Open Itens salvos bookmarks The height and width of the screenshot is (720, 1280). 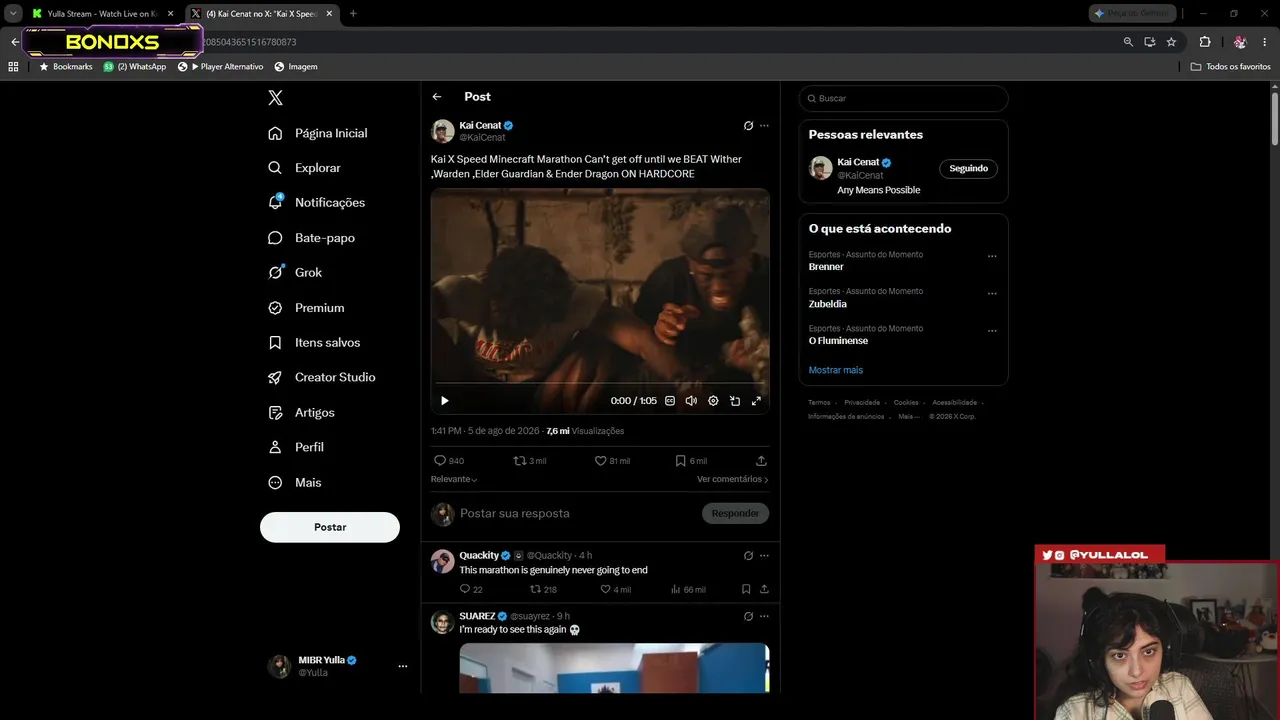[314, 343]
